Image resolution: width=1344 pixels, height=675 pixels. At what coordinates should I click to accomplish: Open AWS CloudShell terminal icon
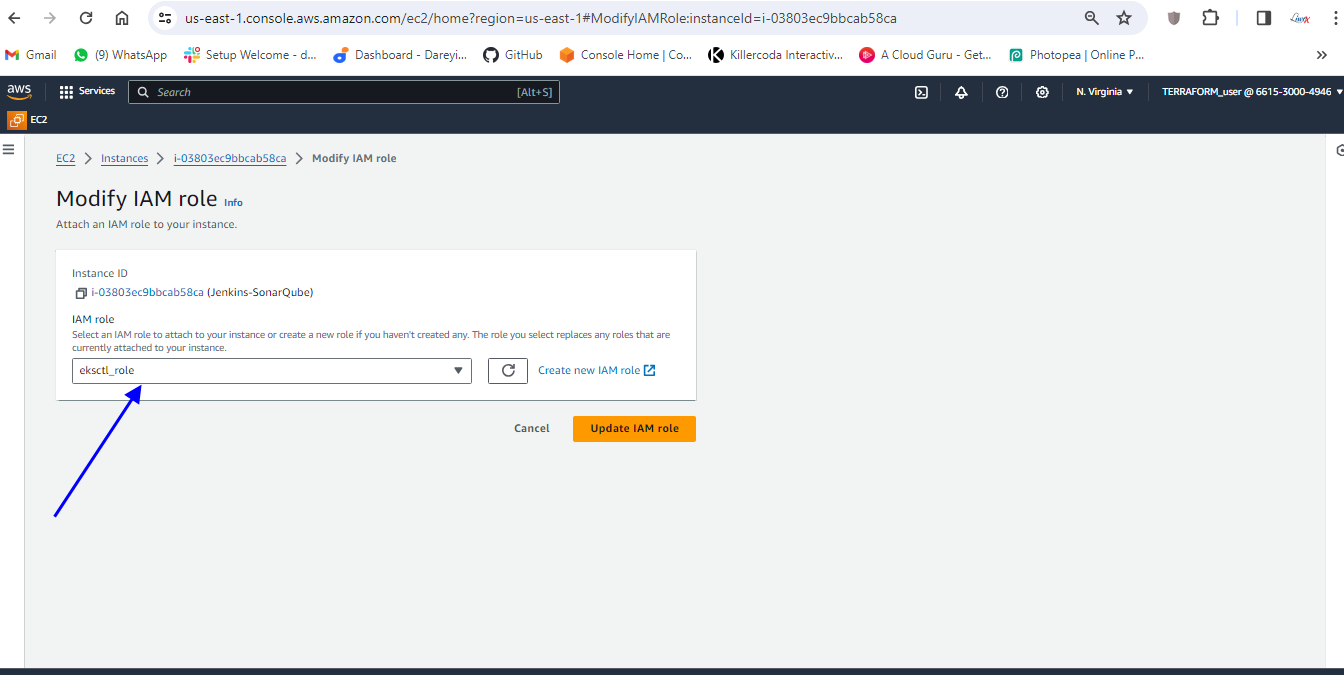(x=921, y=92)
